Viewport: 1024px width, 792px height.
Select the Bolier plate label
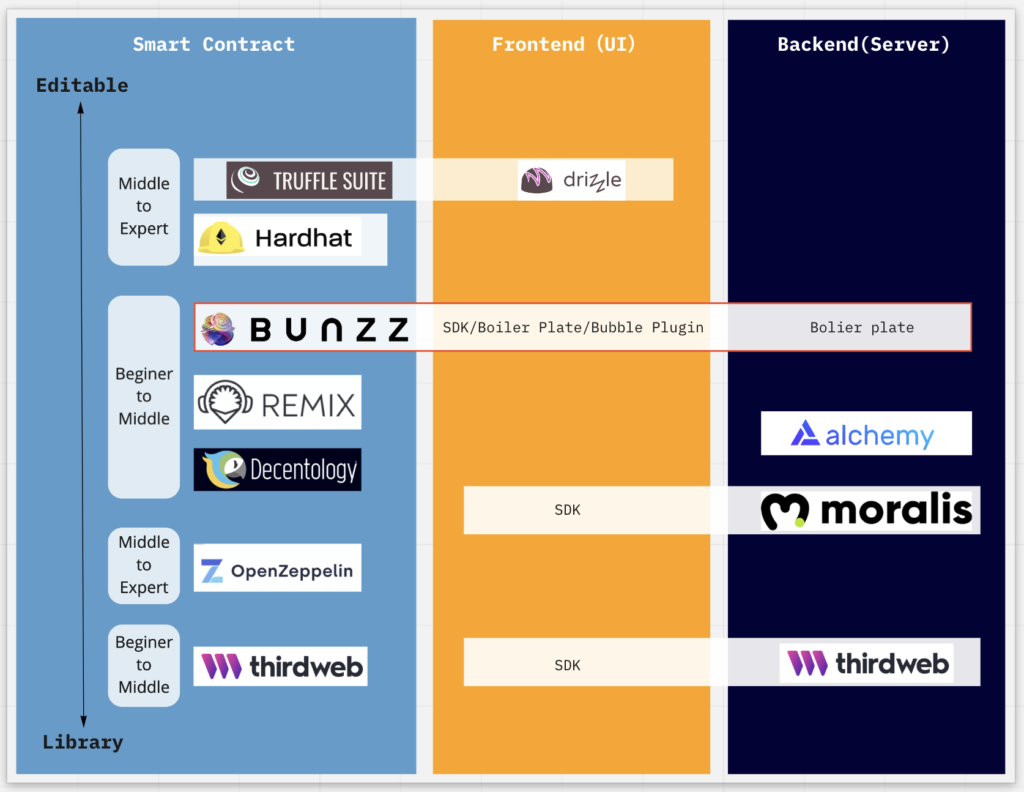point(862,327)
